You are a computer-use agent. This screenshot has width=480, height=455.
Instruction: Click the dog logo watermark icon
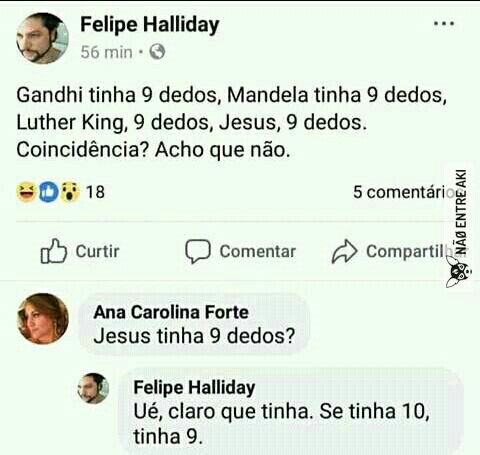[x=459, y=274]
